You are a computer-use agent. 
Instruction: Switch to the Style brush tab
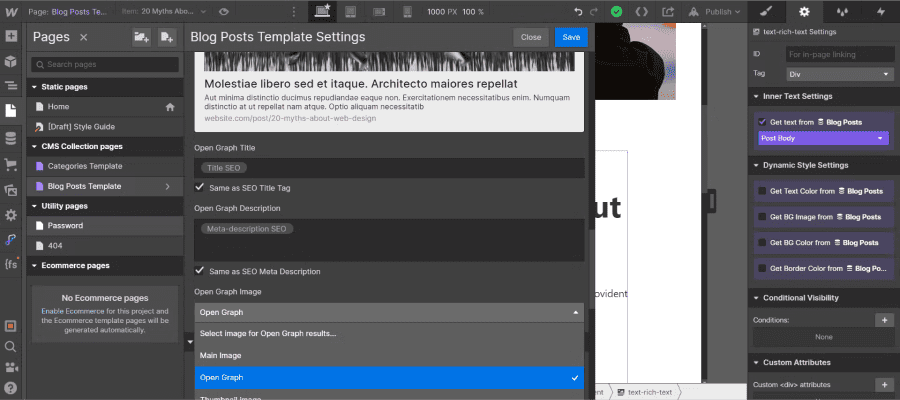767,11
